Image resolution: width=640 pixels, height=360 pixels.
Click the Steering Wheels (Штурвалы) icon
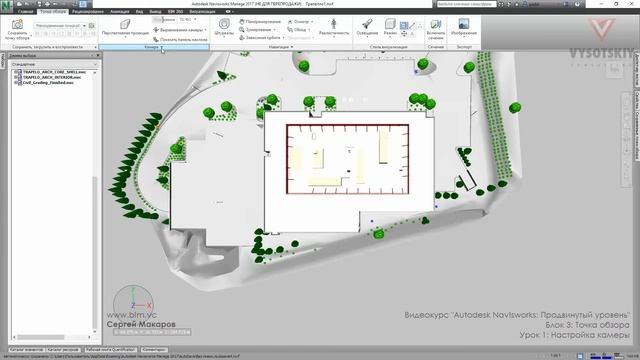tap(224, 24)
